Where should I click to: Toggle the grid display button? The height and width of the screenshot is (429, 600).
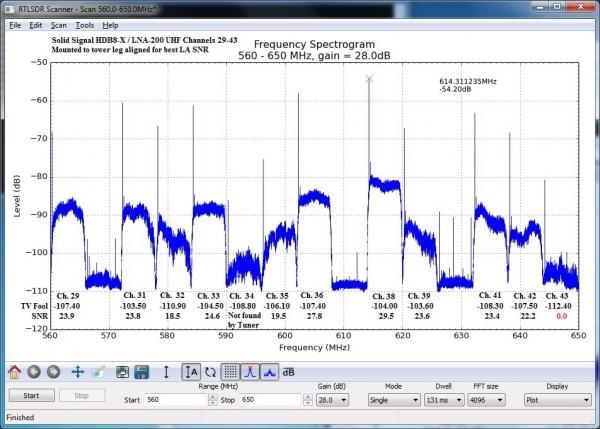coord(230,372)
